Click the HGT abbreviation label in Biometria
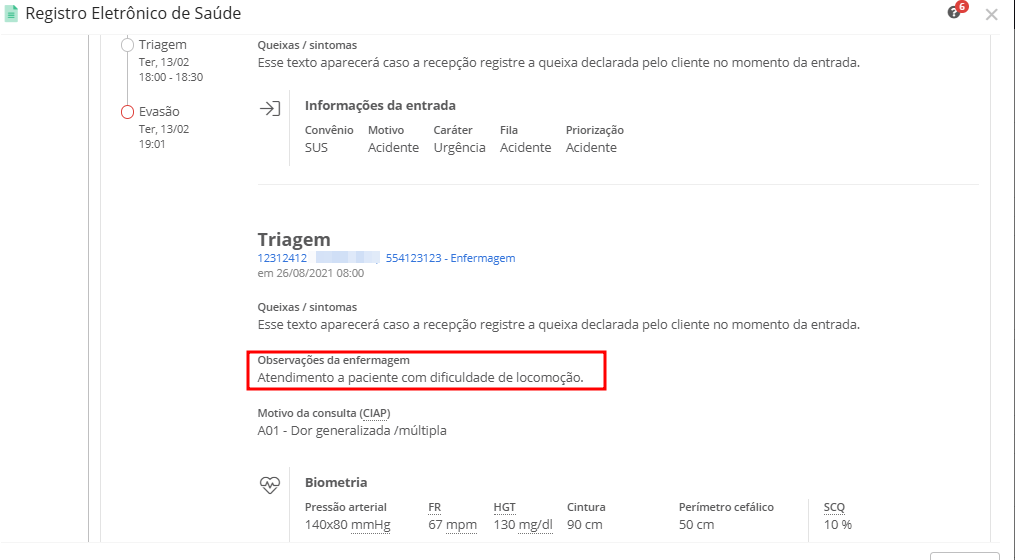1015x560 pixels. pyautogui.click(x=505, y=507)
